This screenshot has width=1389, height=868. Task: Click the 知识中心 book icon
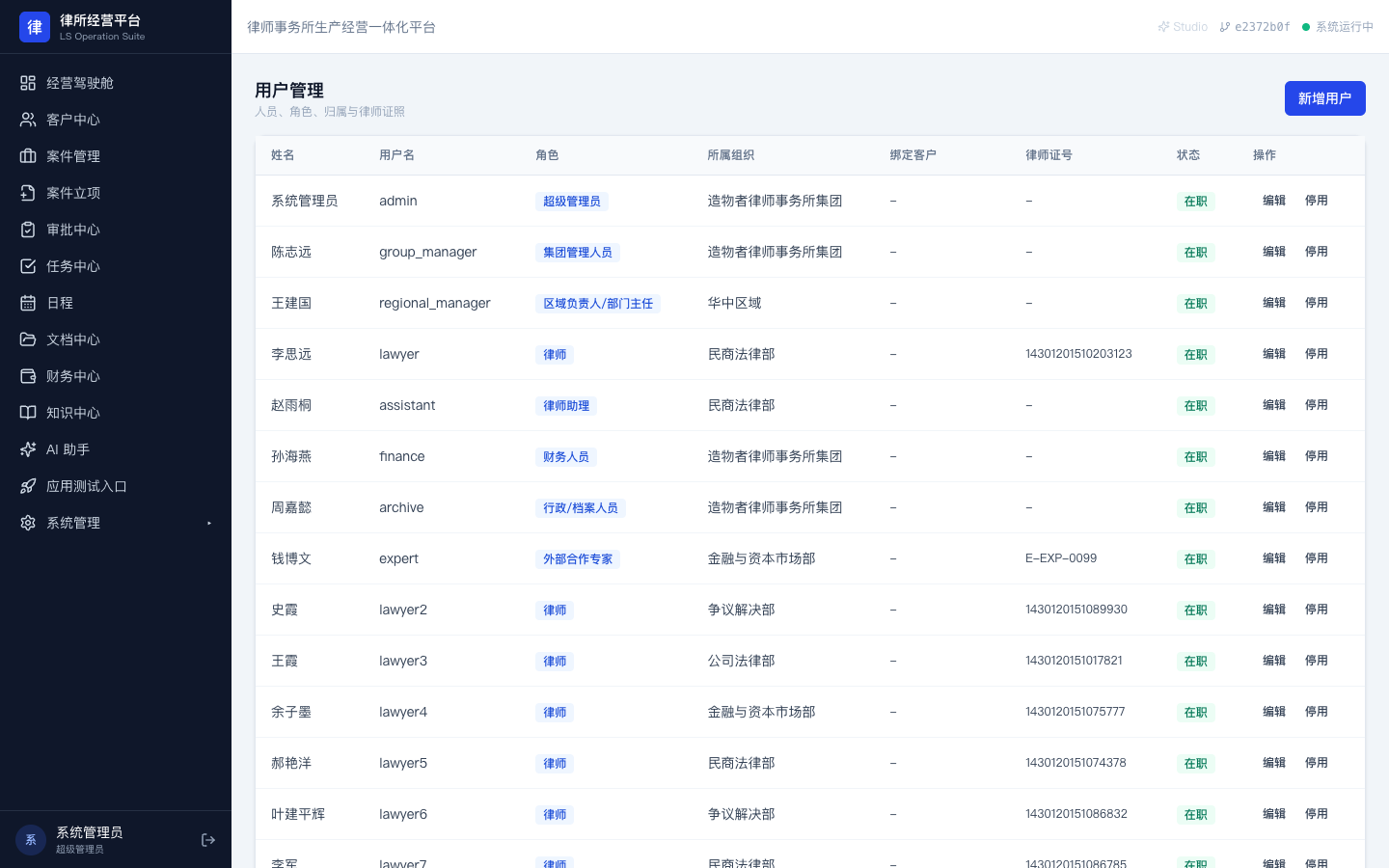click(x=28, y=413)
